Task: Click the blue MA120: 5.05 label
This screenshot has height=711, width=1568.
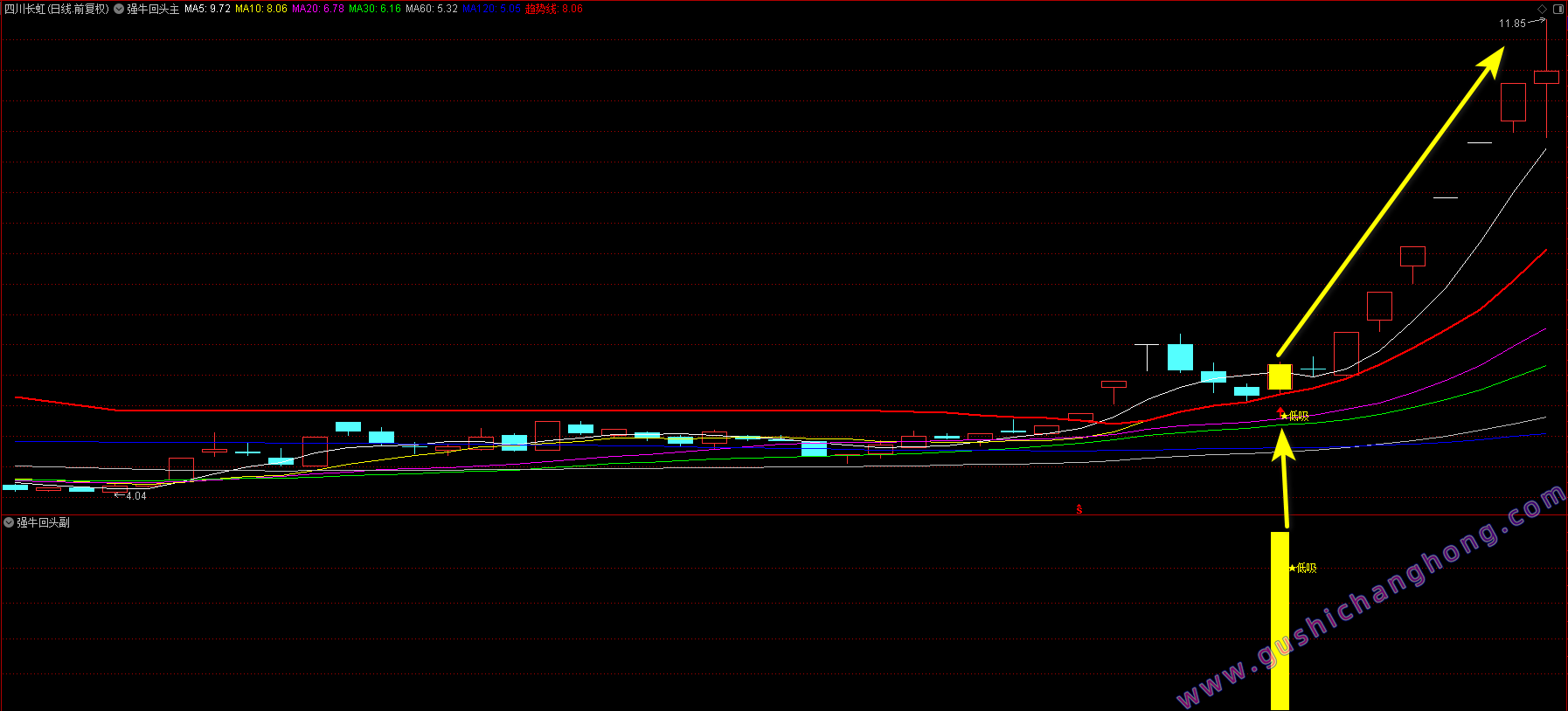Action: coord(492,9)
